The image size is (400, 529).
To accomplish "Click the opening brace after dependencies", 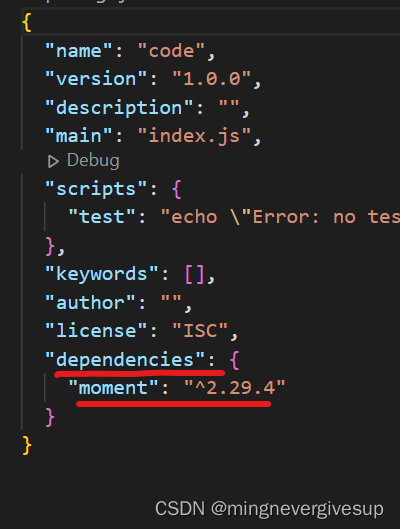I will pos(234,360).
